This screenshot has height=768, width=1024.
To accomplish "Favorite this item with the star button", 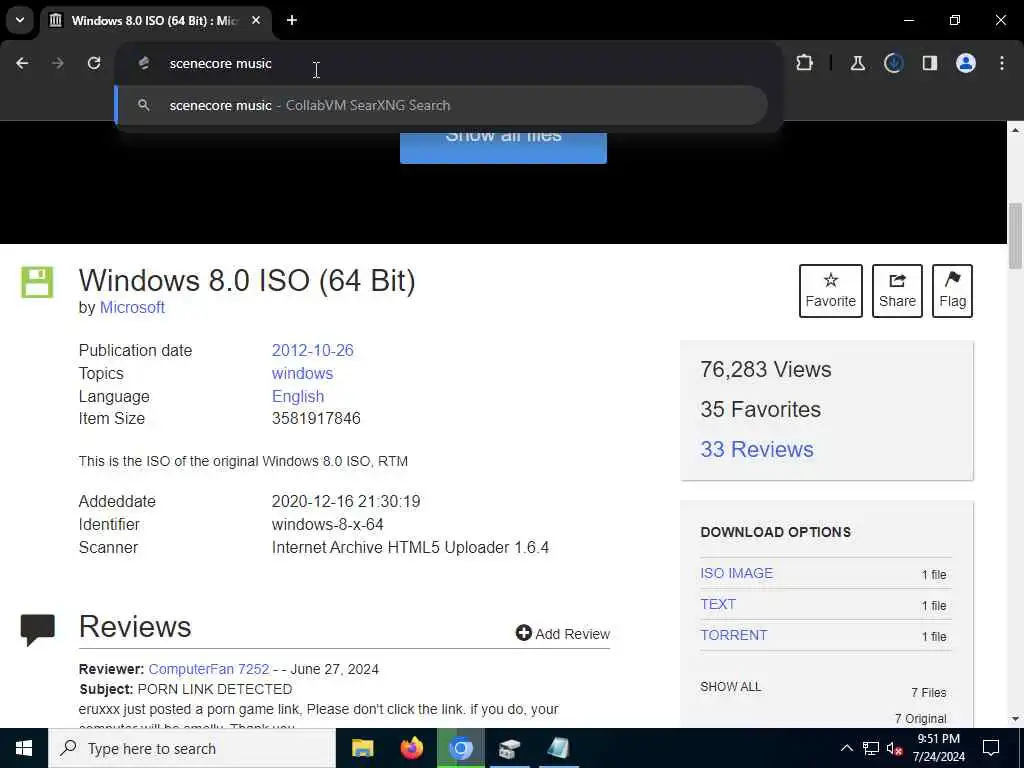I will pos(831,291).
